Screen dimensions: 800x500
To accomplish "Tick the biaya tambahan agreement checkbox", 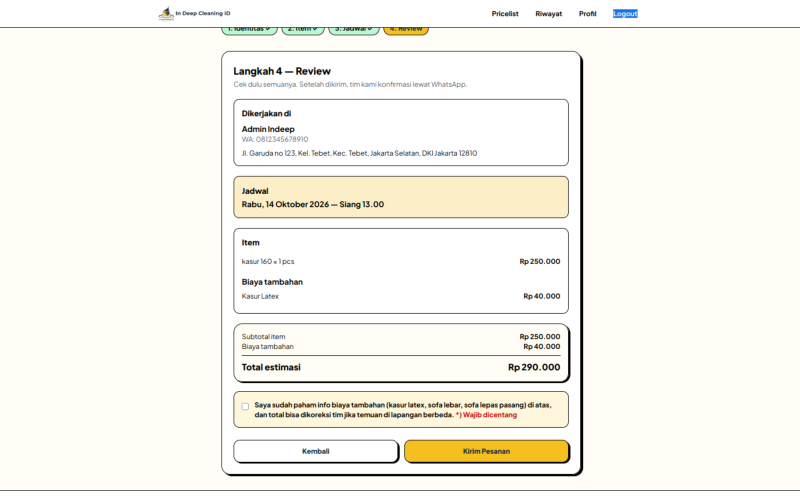I will [x=245, y=407].
